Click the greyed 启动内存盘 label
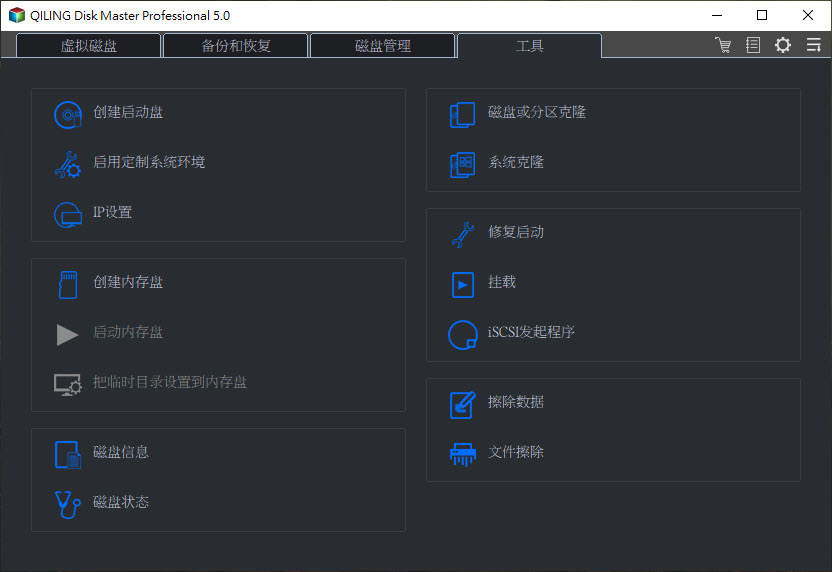Image resolution: width=832 pixels, height=572 pixels. click(x=128, y=332)
